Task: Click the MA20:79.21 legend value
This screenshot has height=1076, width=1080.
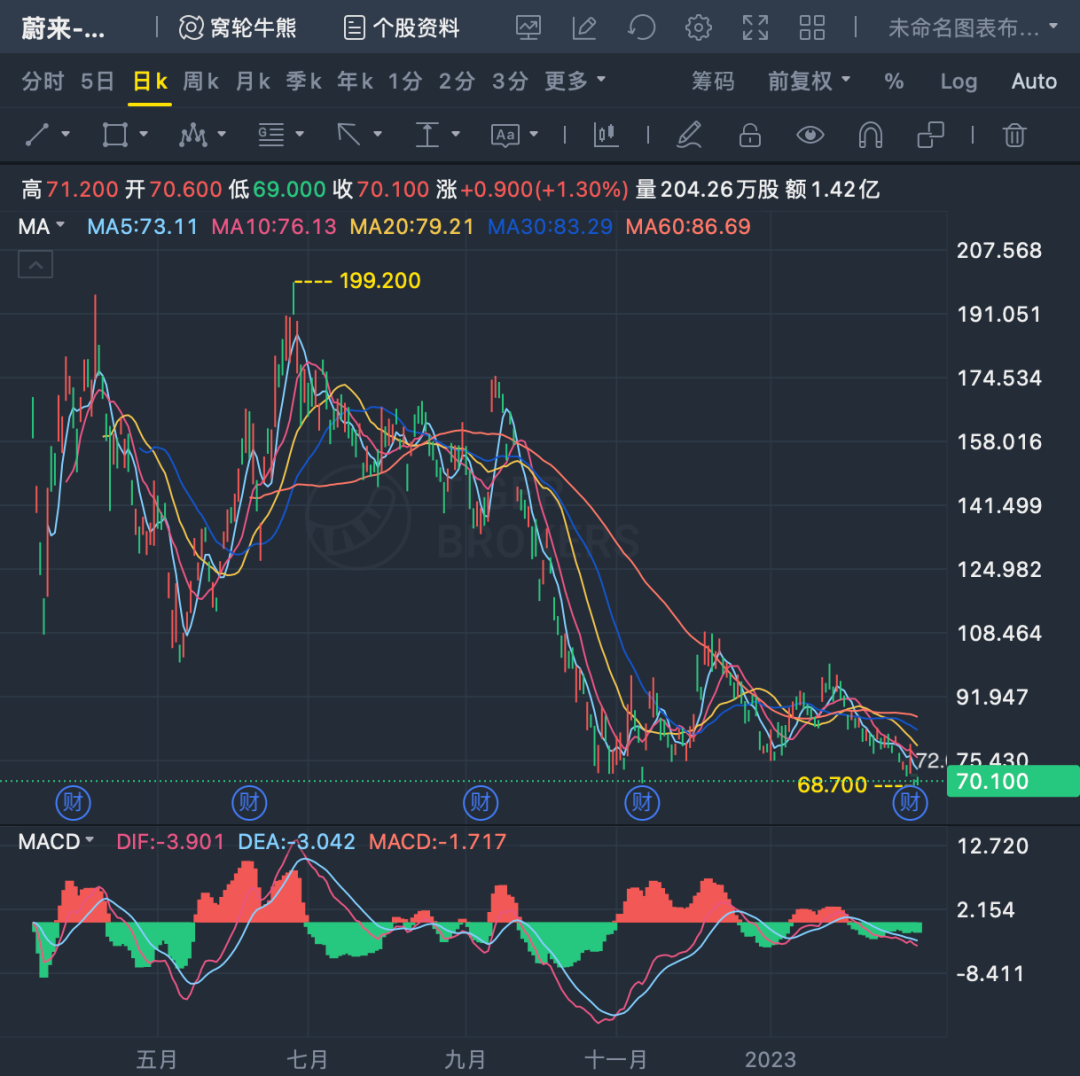Action: pos(412,227)
